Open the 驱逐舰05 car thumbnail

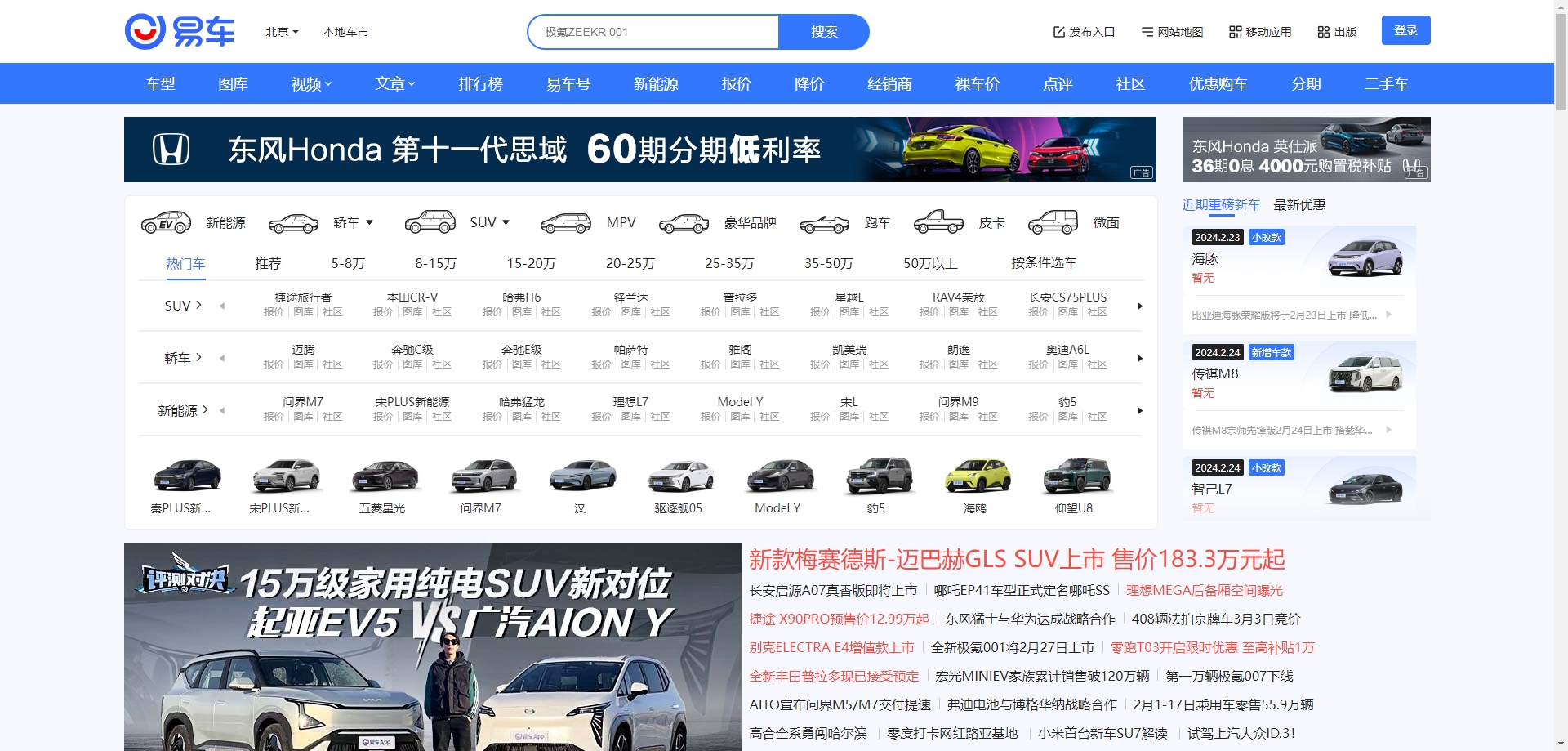[x=682, y=476]
